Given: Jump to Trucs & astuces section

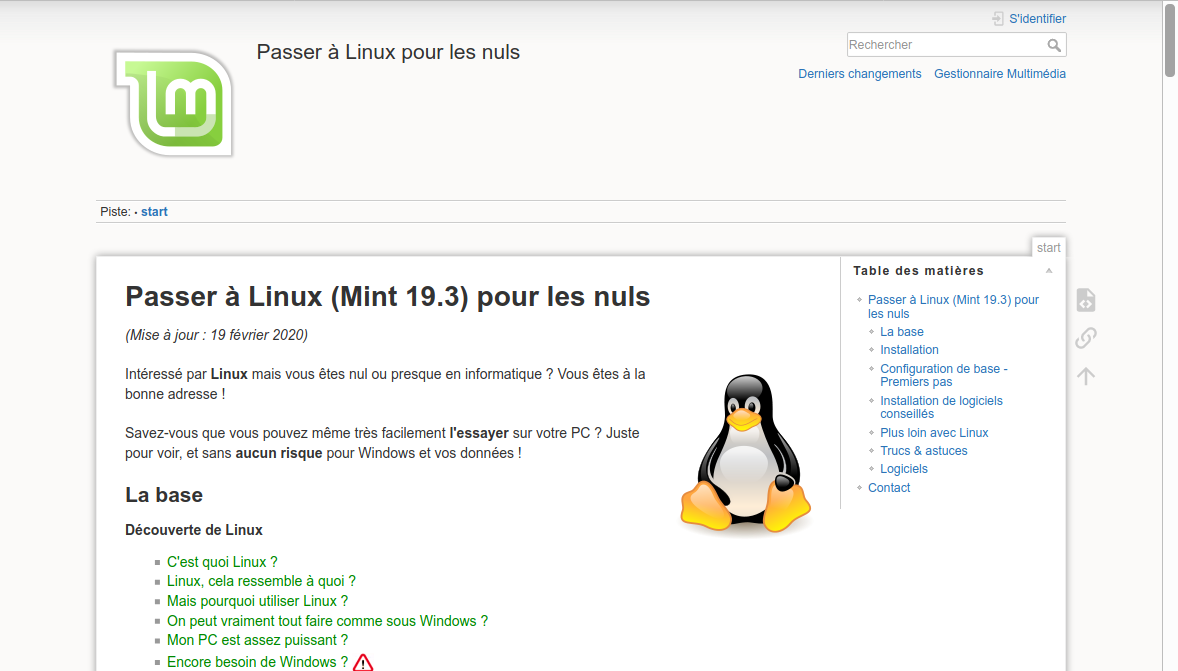Looking at the screenshot, I should (923, 451).
